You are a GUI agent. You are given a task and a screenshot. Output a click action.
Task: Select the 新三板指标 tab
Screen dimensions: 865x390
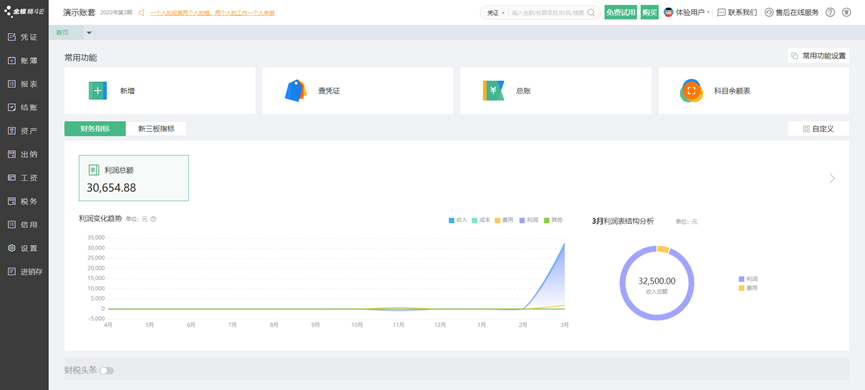(156, 129)
